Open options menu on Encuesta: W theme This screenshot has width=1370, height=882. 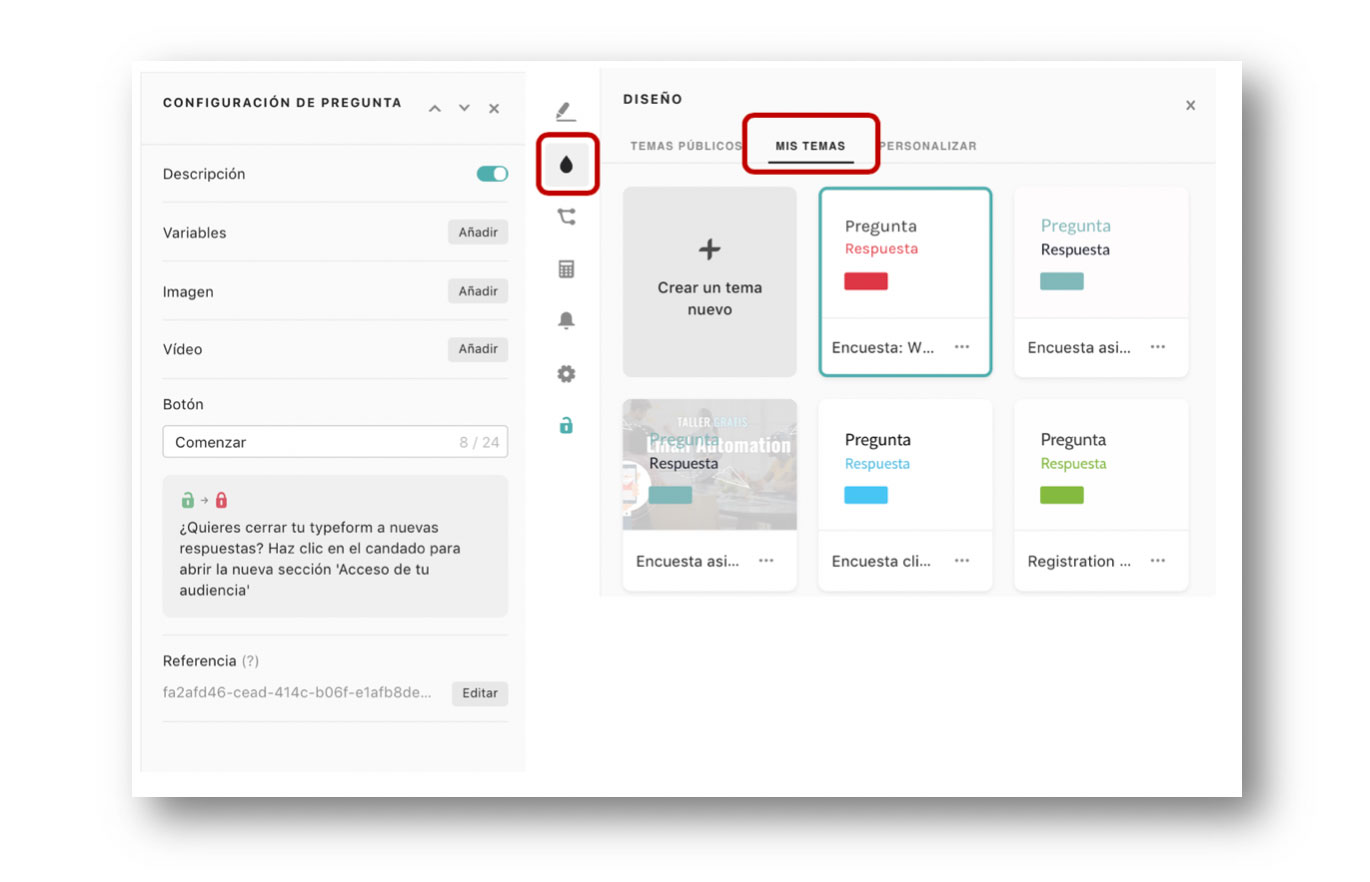[961, 347]
